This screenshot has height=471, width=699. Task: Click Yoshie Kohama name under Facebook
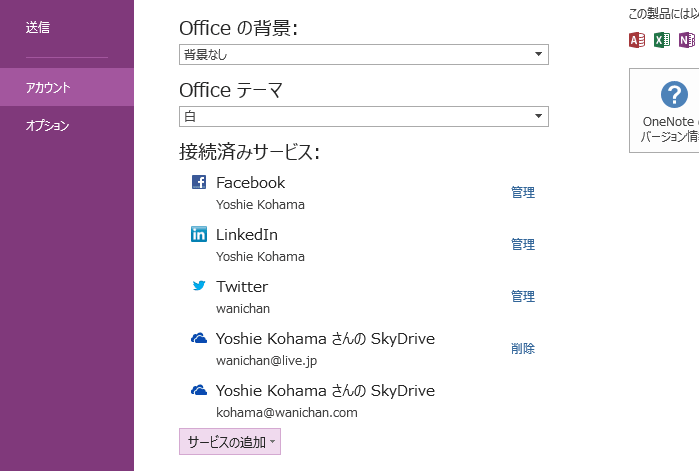pyautogui.click(x=260, y=205)
